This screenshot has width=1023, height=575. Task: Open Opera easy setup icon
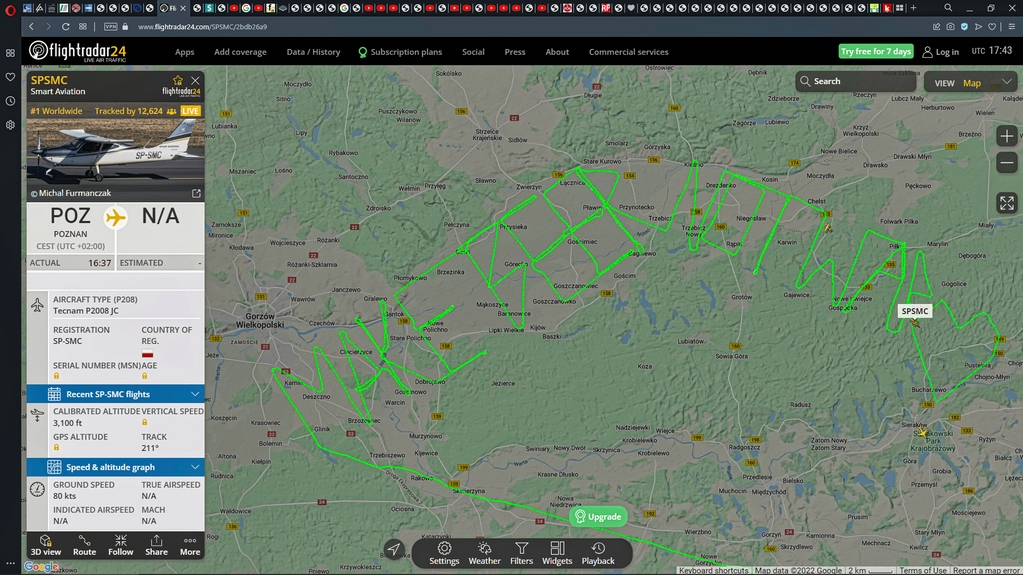(x=1012, y=27)
